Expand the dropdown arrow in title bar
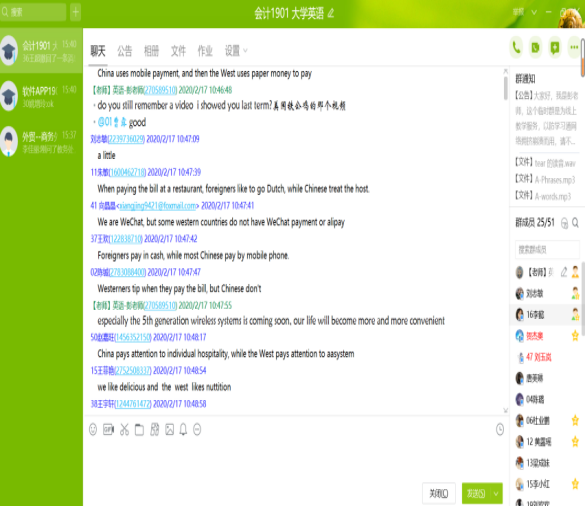The image size is (585, 506). point(534,12)
